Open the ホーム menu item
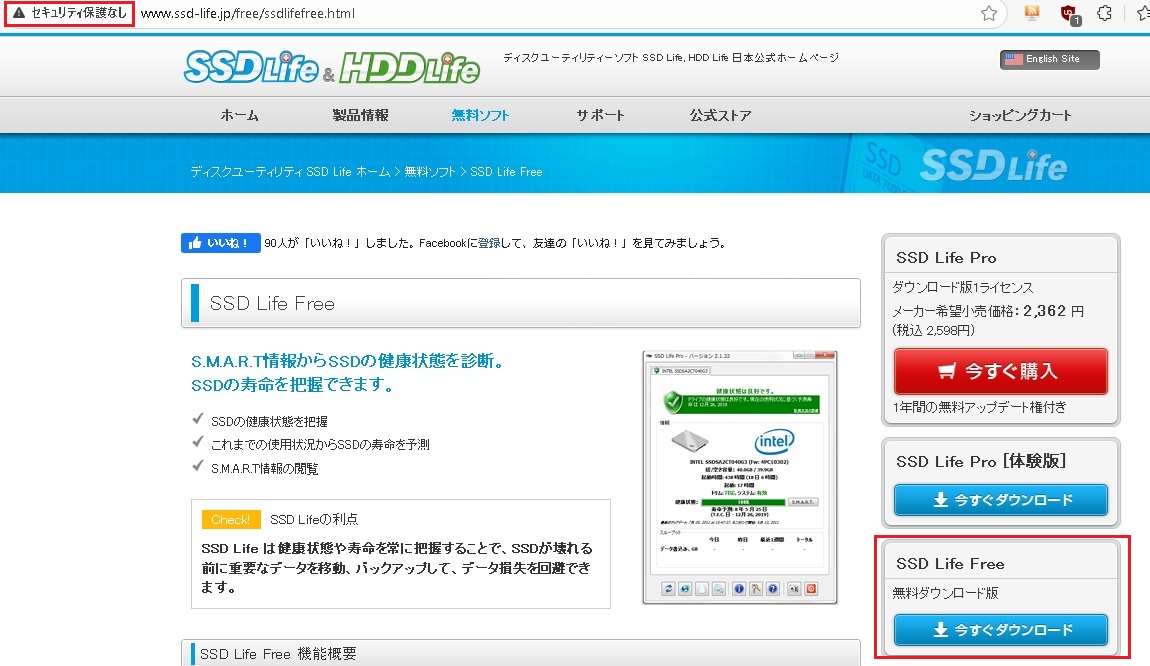Image resolution: width=1150 pixels, height=666 pixels. 239,115
